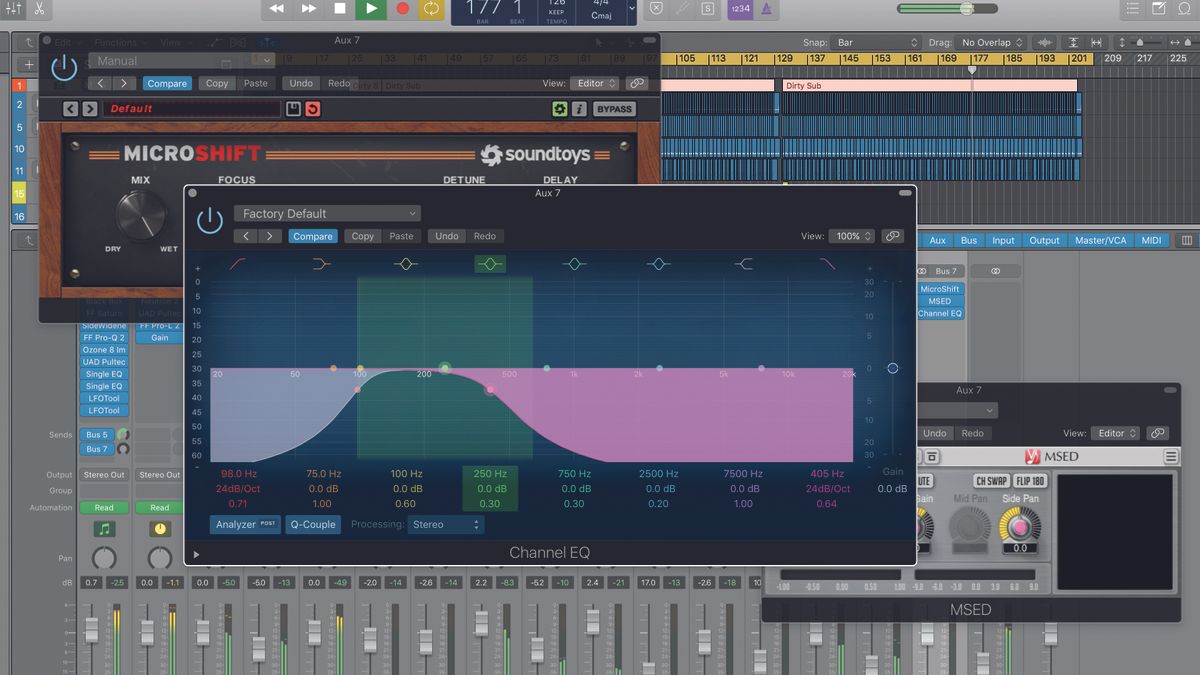The image size is (1200, 675).
Task: Click the link chain icon beside the View selector
Action: pyautogui.click(x=893, y=236)
